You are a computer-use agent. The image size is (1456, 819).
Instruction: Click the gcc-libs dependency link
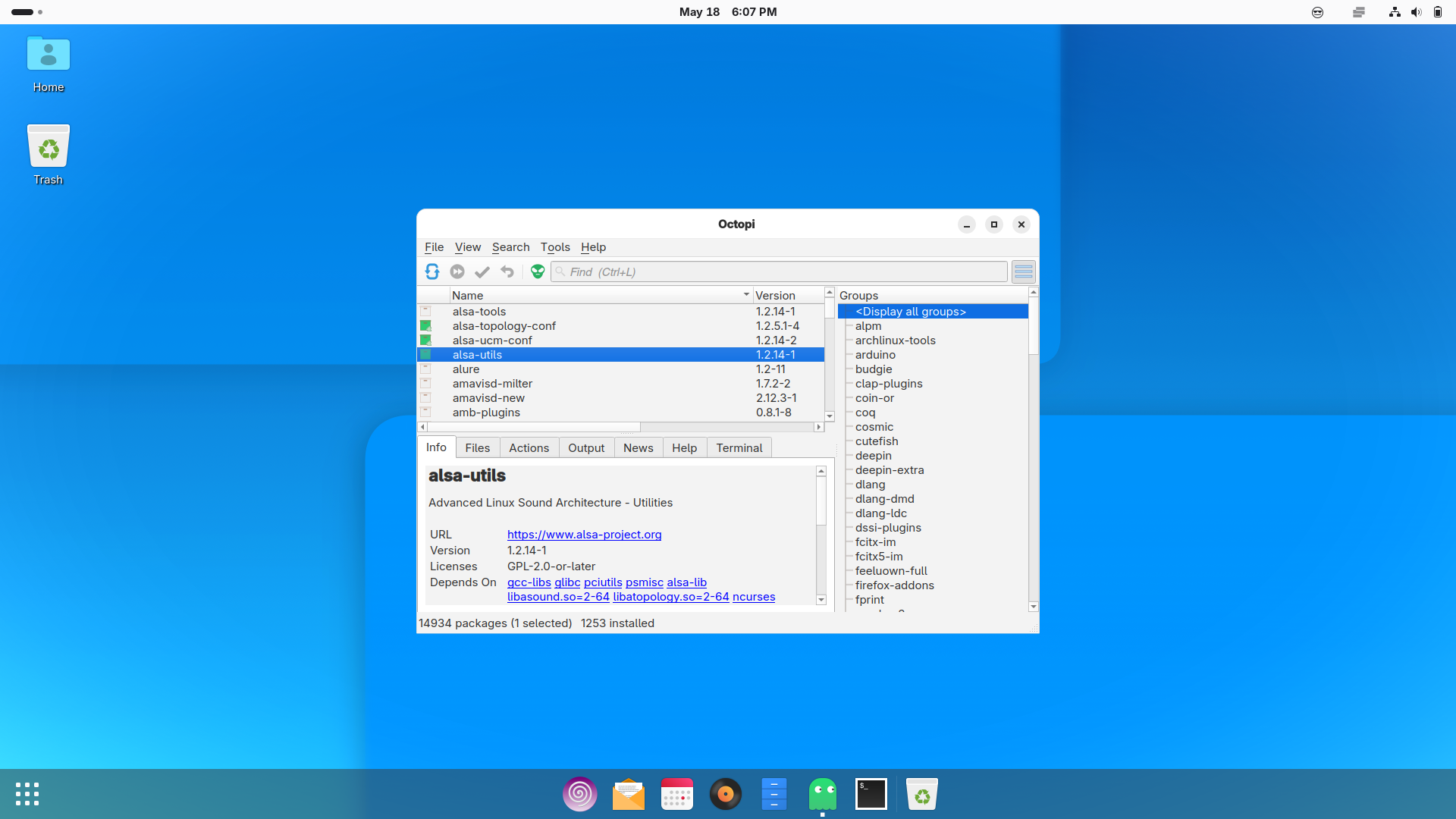(x=529, y=582)
